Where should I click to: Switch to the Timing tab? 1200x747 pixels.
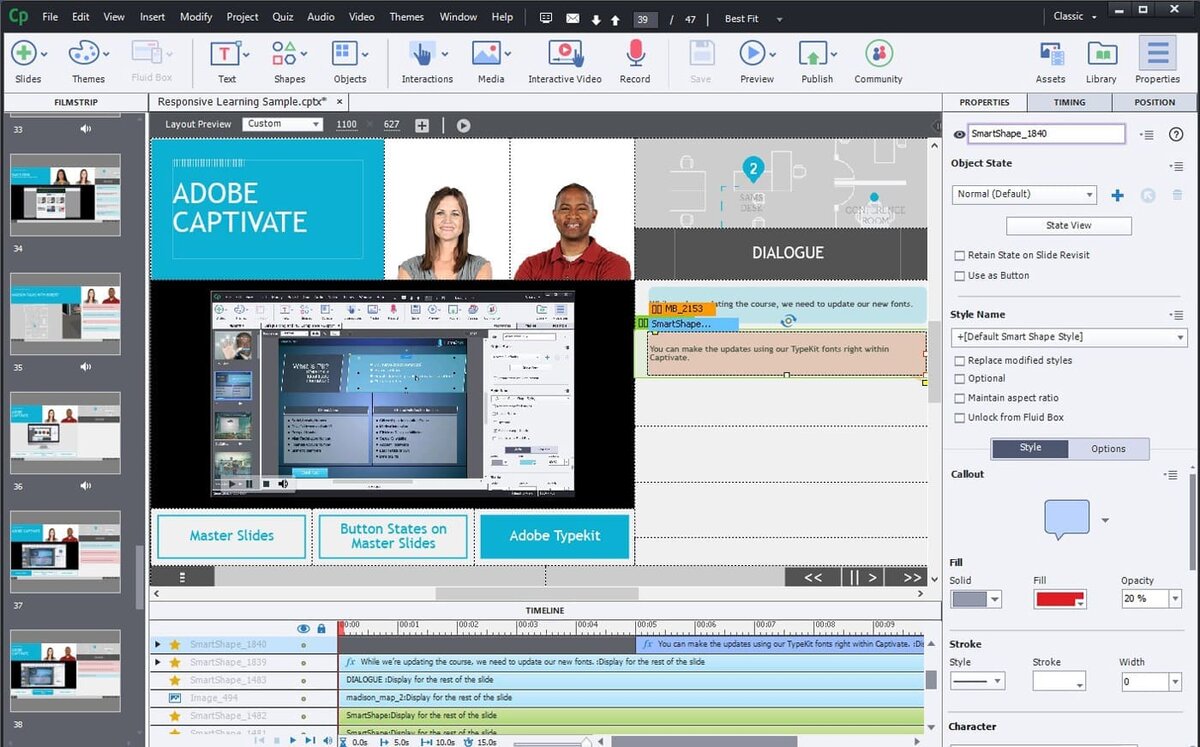(x=1069, y=102)
